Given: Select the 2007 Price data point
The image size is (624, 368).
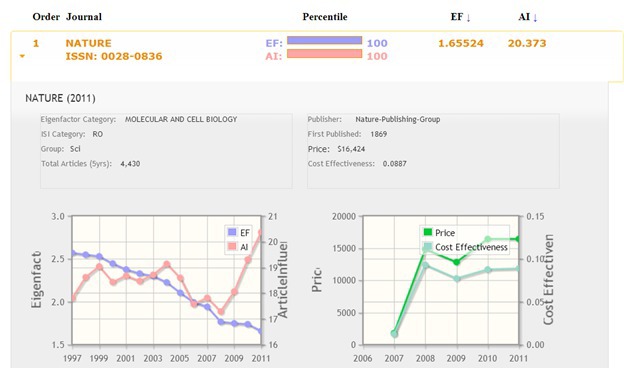Looking at the screenshot, I should click(394, 333).
